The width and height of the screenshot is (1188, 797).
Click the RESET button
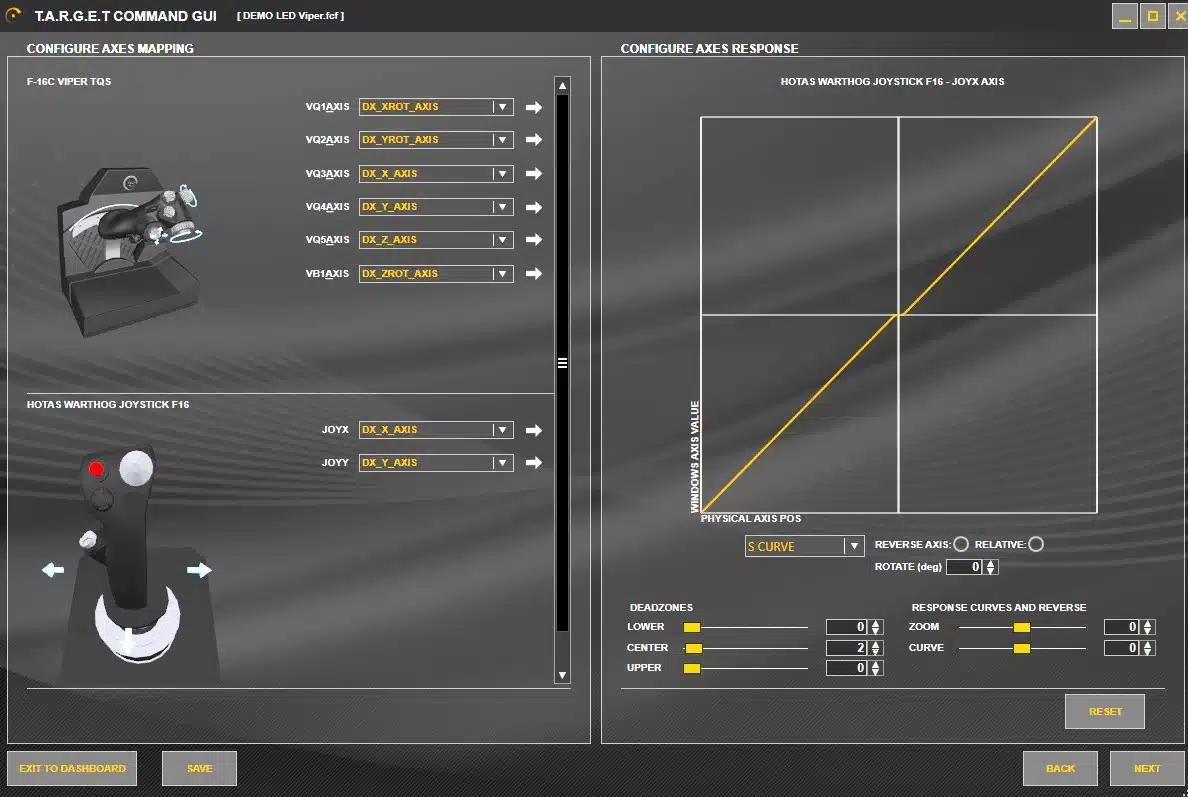[1105, 711]
